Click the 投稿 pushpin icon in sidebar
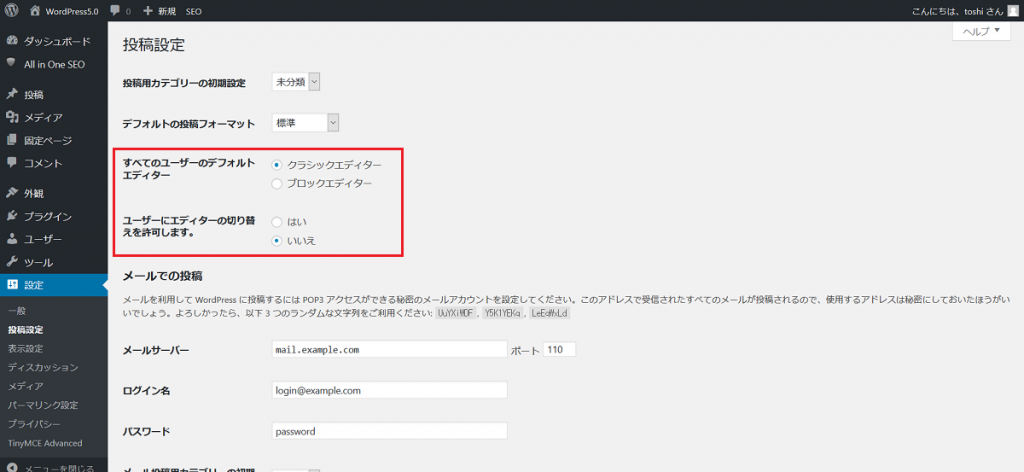1024x472 pixels. point(11,95)
